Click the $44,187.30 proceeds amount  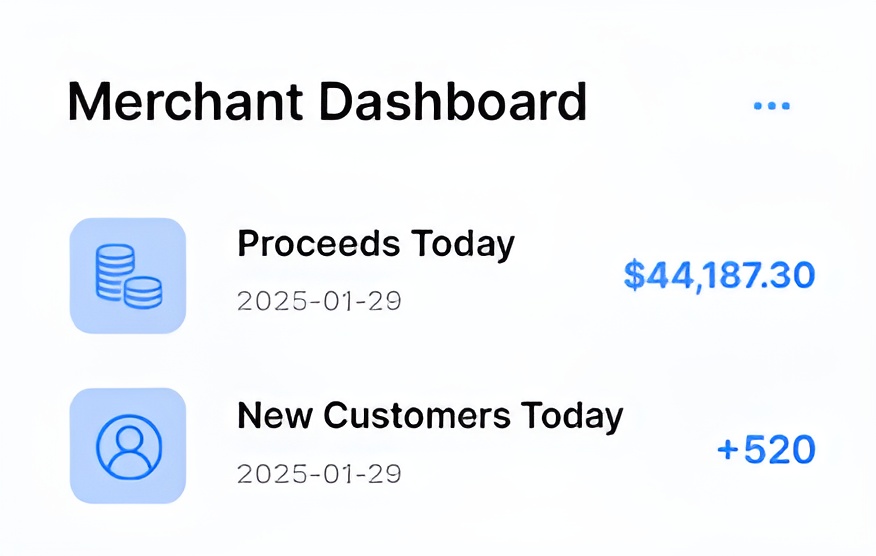click(719, 275)
